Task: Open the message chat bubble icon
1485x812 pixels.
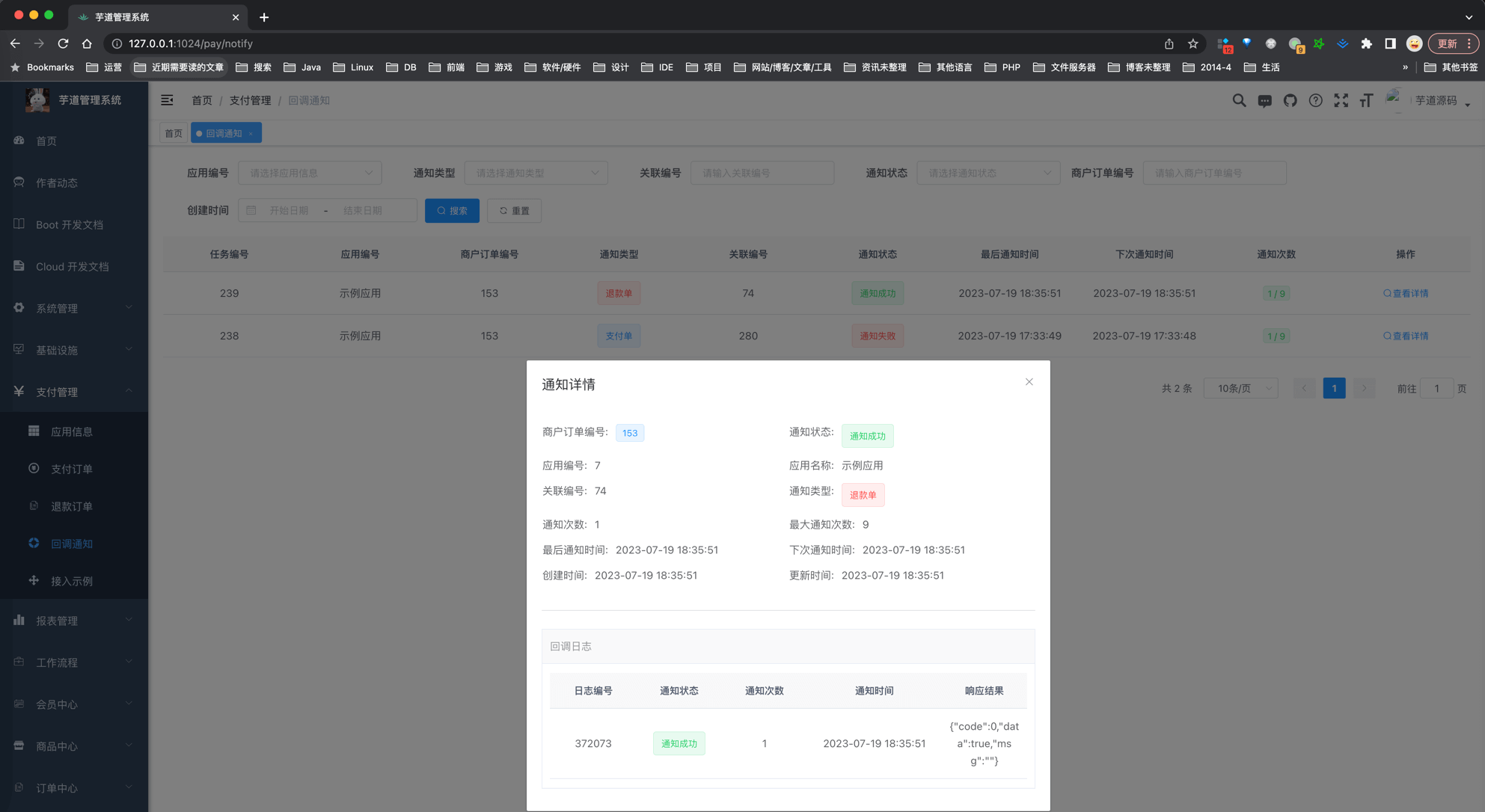Action: [1264, 100]
